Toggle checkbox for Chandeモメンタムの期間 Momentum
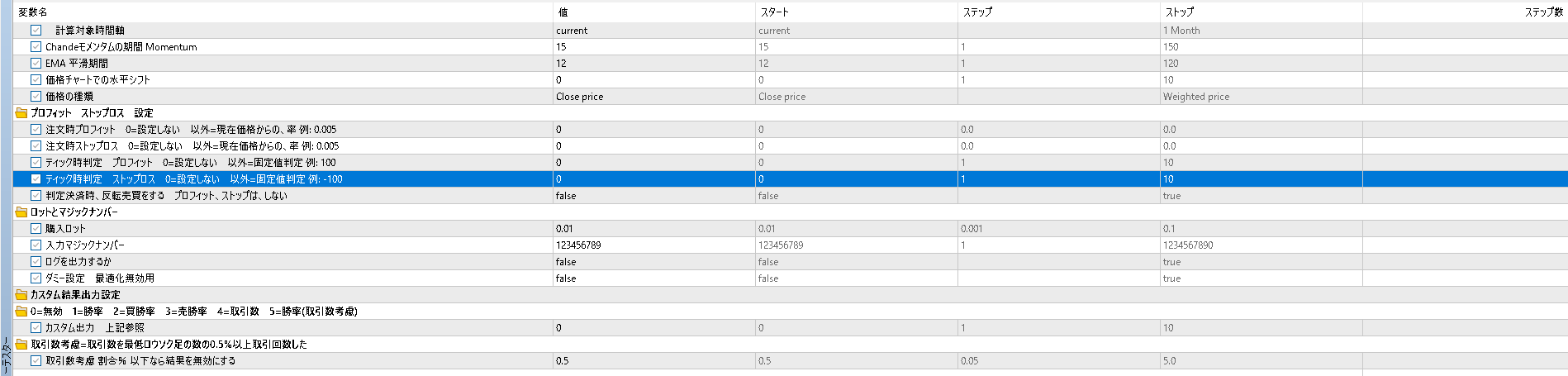 tap(36, 47)
